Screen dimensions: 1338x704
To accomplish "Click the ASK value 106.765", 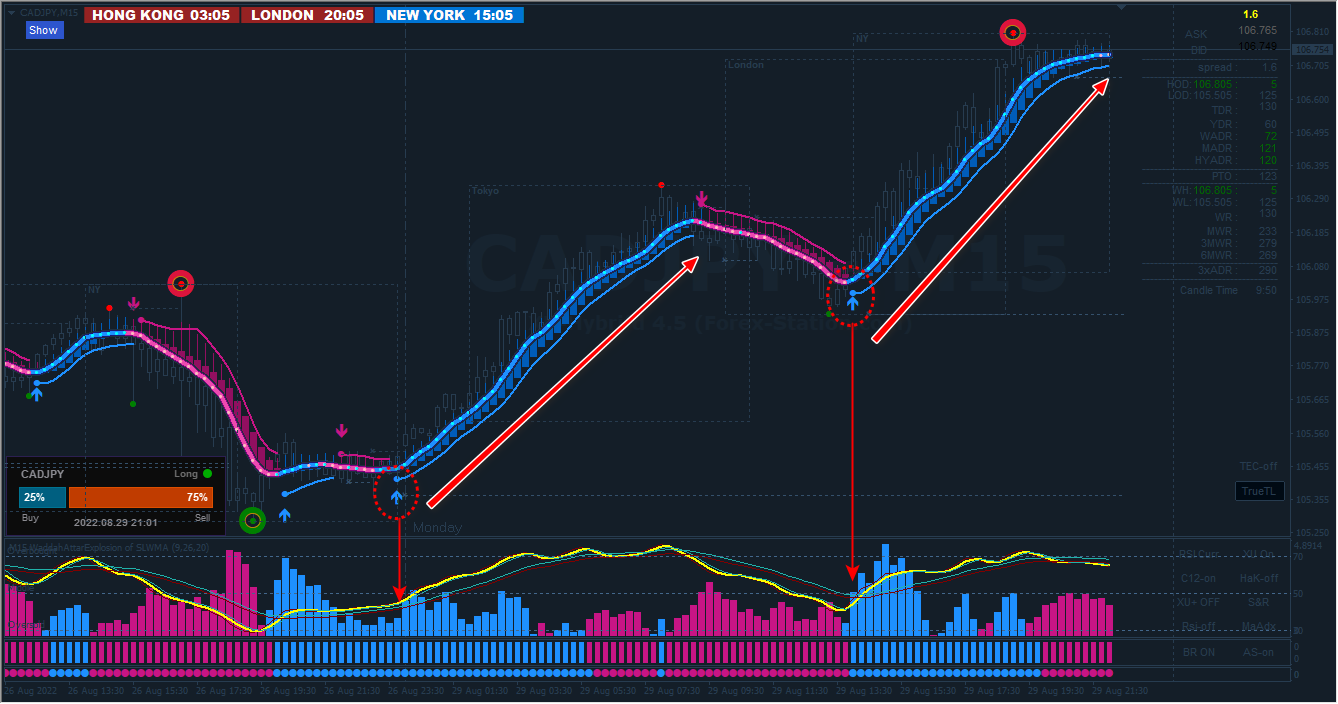I will (1257, 31).
